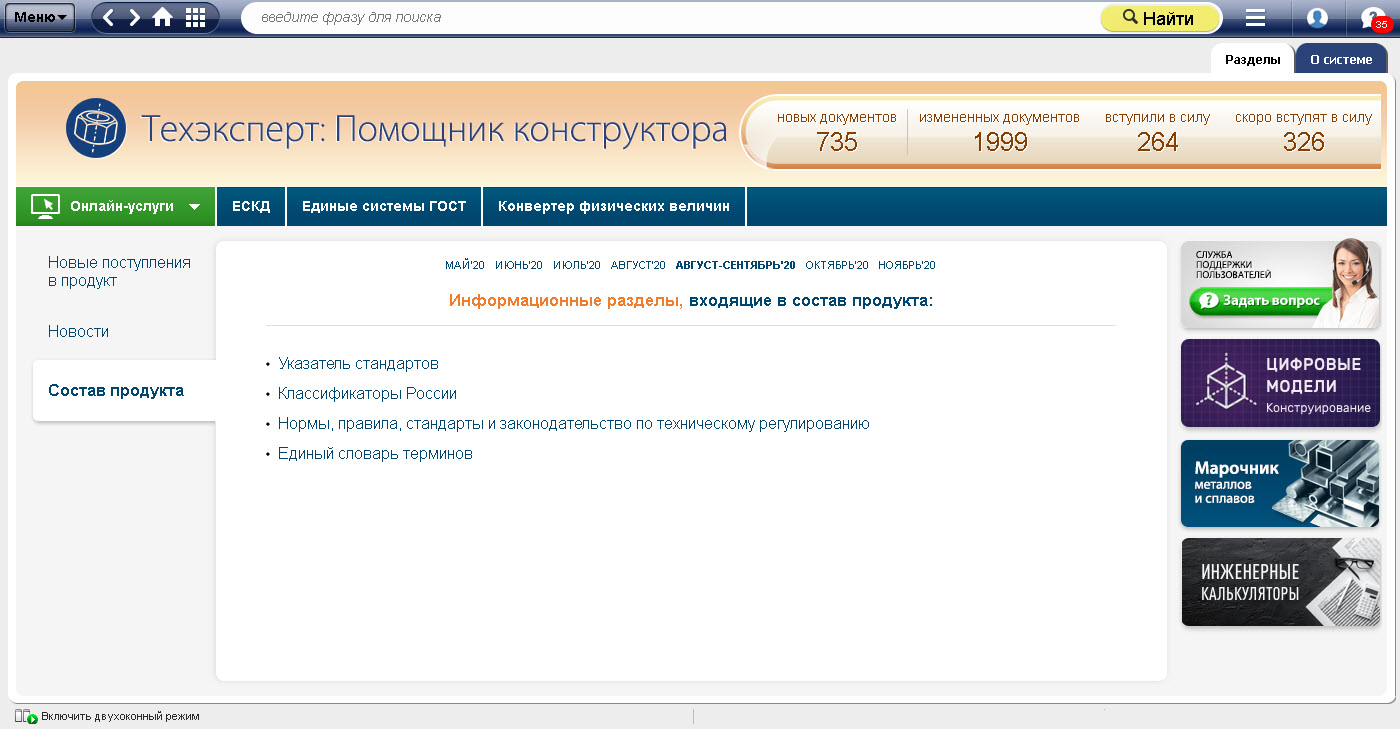
Task: Open the Цифровые модели Конструирование banner
Action: click(1280, 383)
